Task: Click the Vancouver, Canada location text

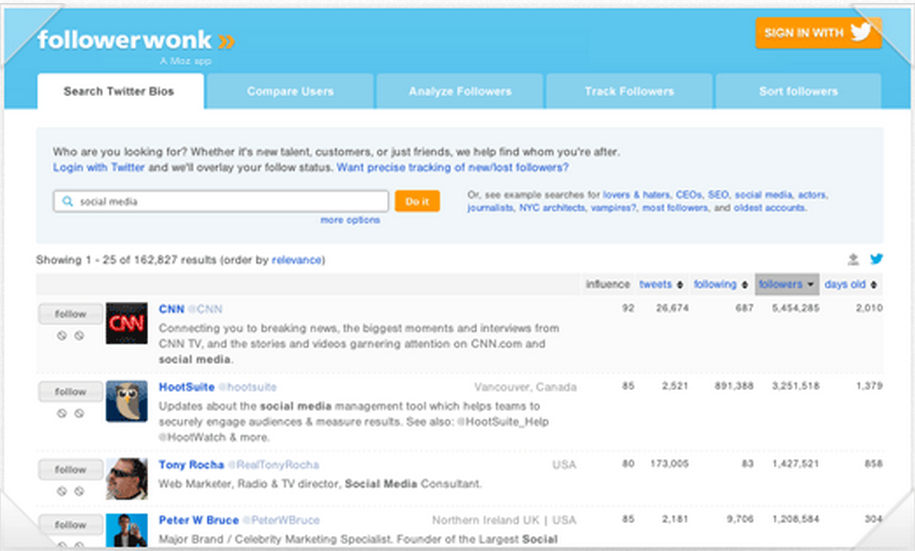Action: coord(525,387)
